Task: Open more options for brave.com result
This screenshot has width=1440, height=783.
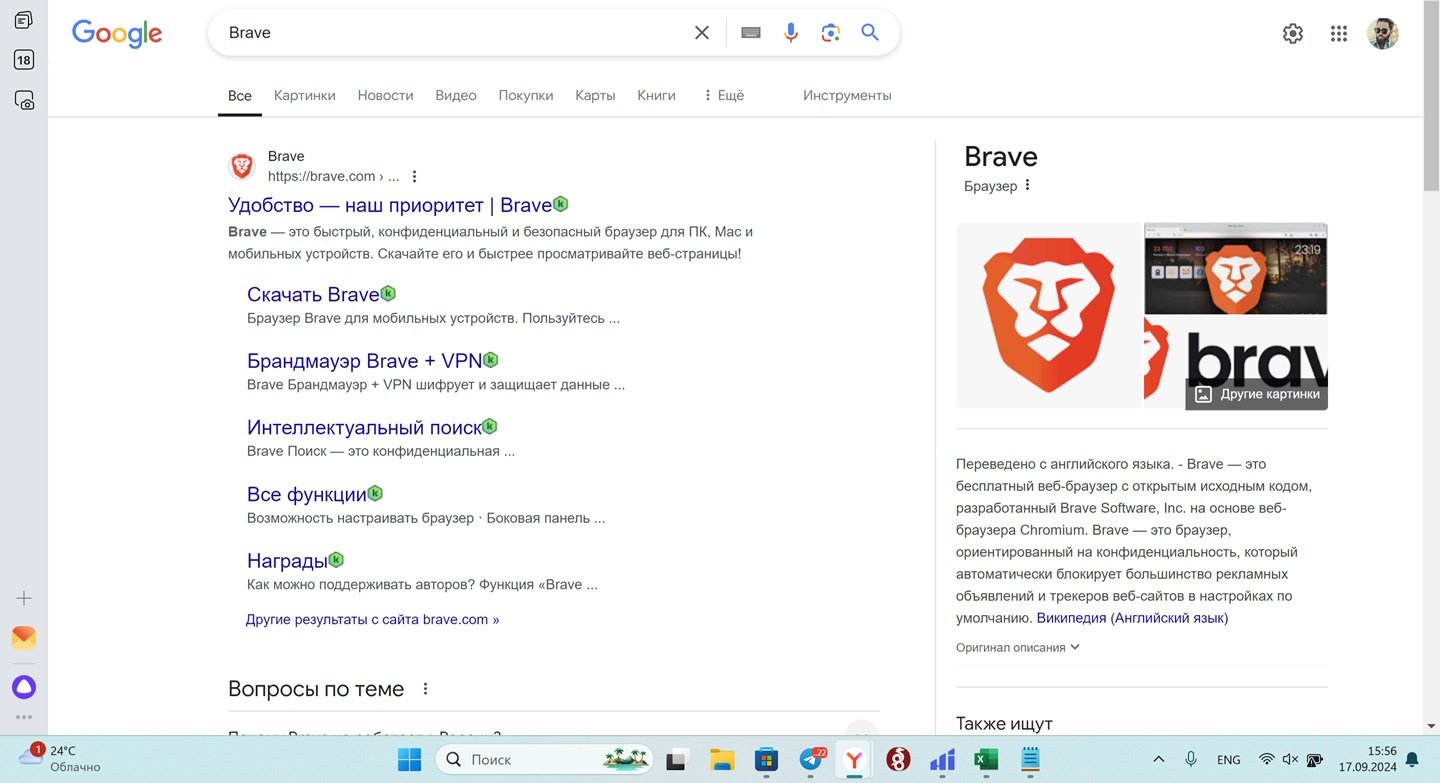Action: [x=415, y=176]
